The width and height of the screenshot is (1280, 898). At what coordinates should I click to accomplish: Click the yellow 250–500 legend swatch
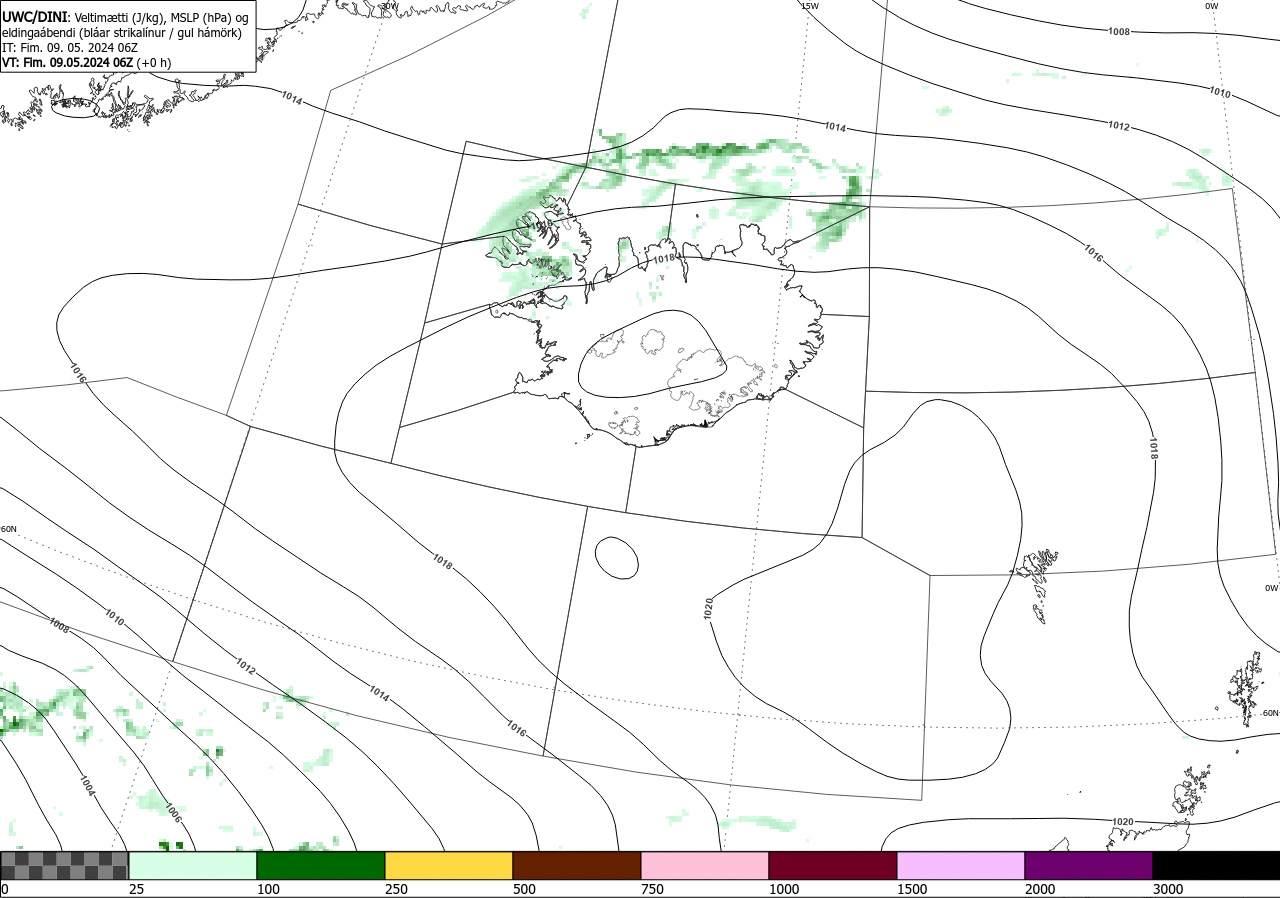(449, 865)
